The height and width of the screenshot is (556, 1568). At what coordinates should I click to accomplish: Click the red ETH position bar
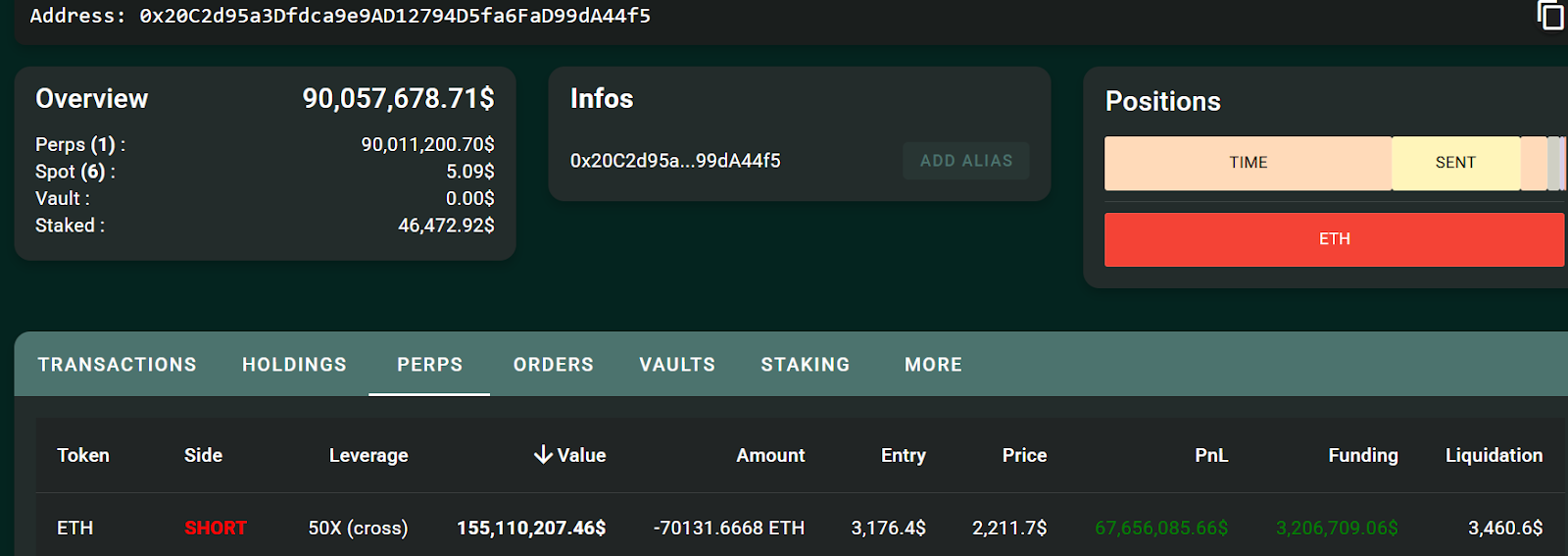coord(1334,239)
